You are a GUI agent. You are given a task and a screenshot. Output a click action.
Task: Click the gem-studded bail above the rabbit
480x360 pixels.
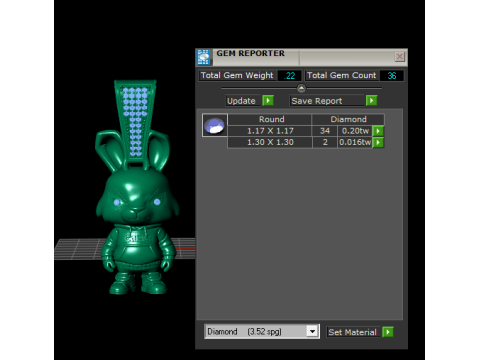pos(135,122)
